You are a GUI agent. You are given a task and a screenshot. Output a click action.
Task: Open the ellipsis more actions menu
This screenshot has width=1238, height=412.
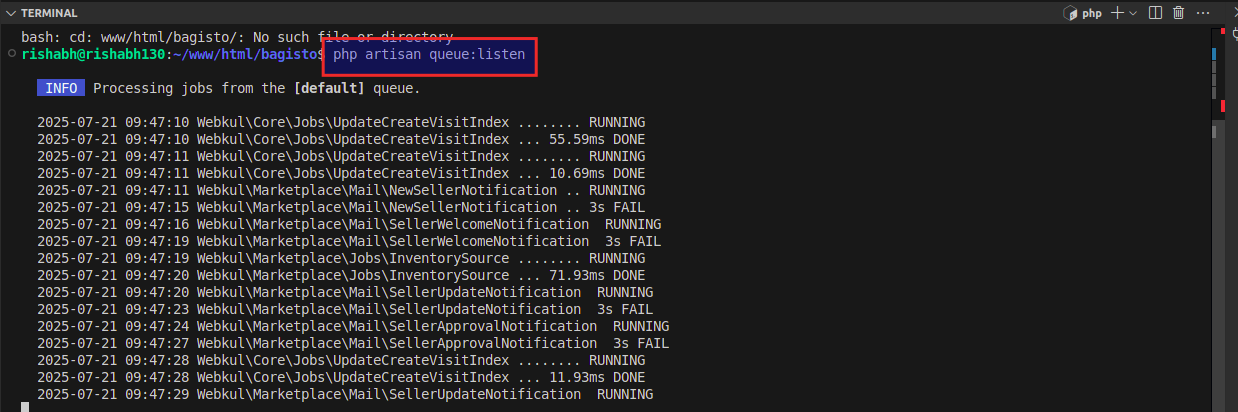pyautogui.click(x=1202, y=13)
